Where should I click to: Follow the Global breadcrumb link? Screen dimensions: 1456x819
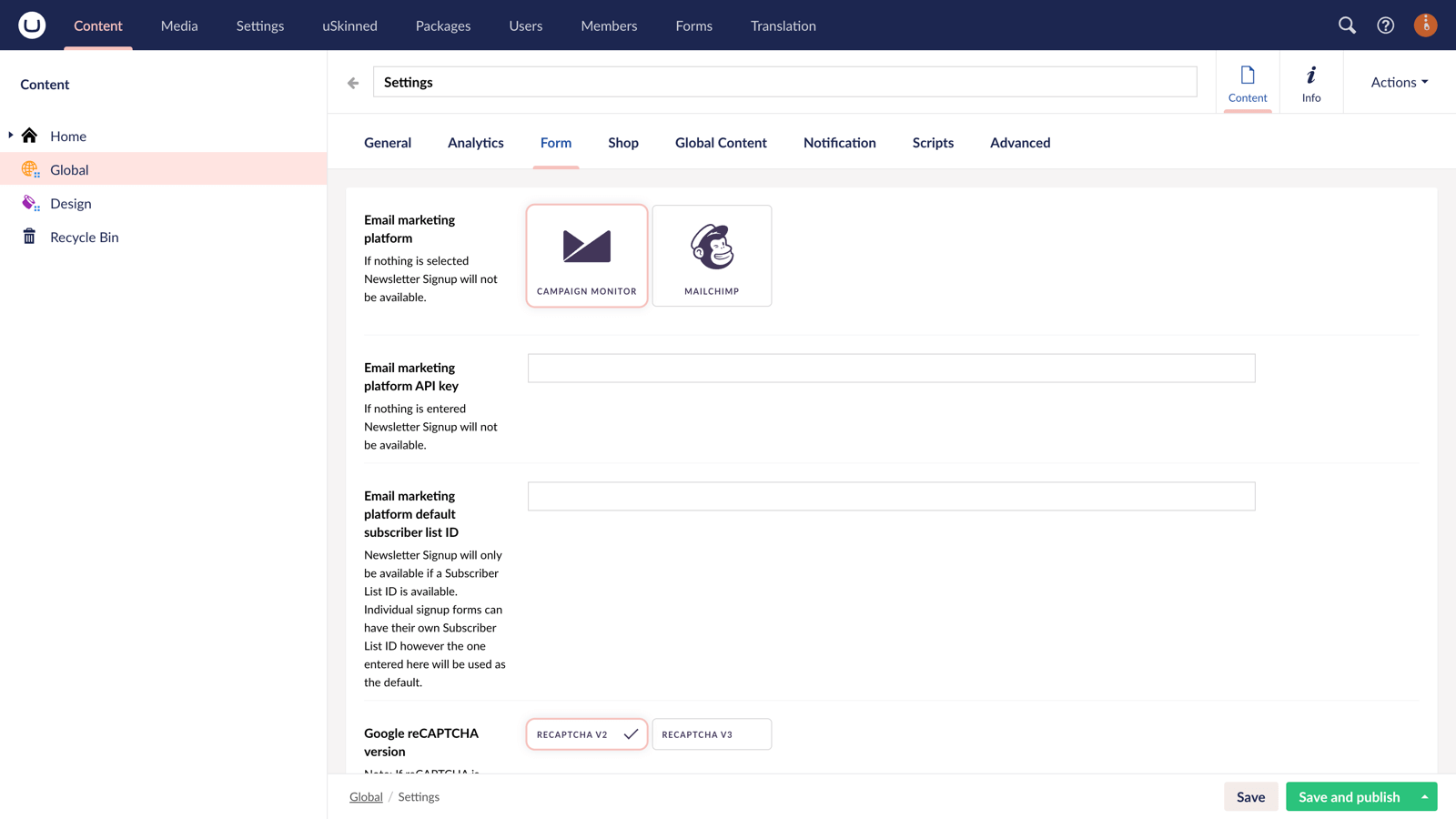(366, 796)
